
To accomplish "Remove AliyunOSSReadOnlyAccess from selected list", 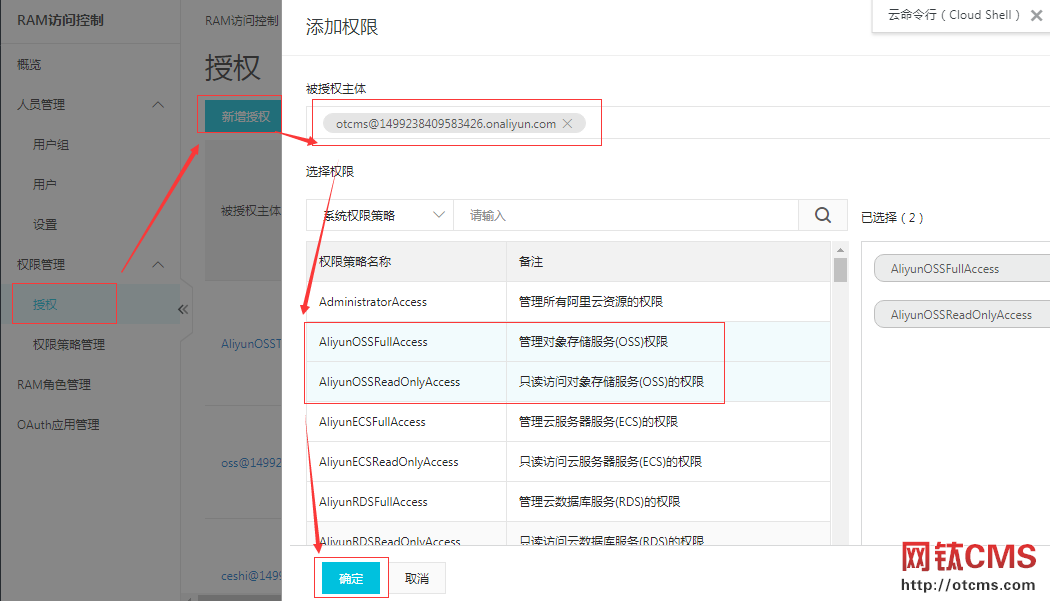I will pos(959,313).
